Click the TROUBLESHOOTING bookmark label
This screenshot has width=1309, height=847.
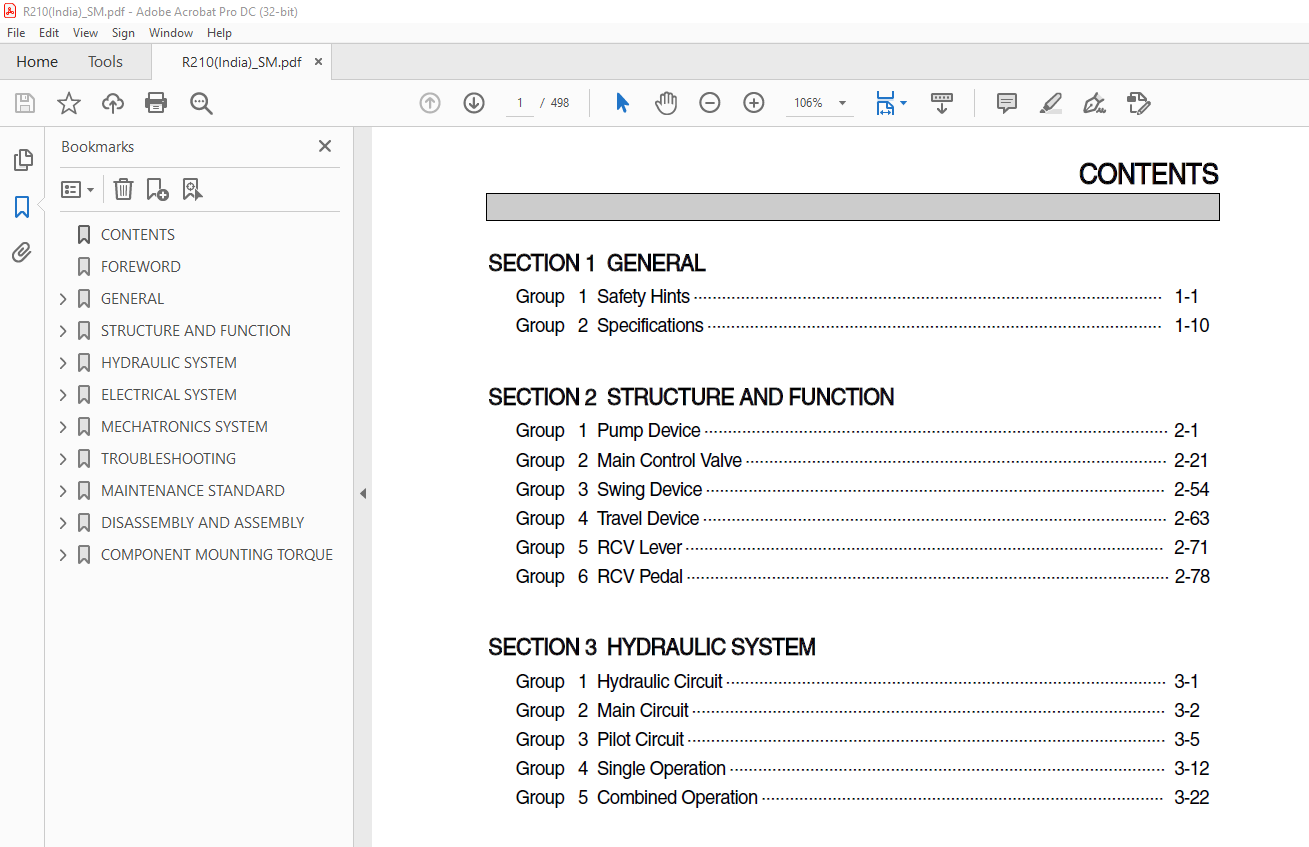(169, 459)
